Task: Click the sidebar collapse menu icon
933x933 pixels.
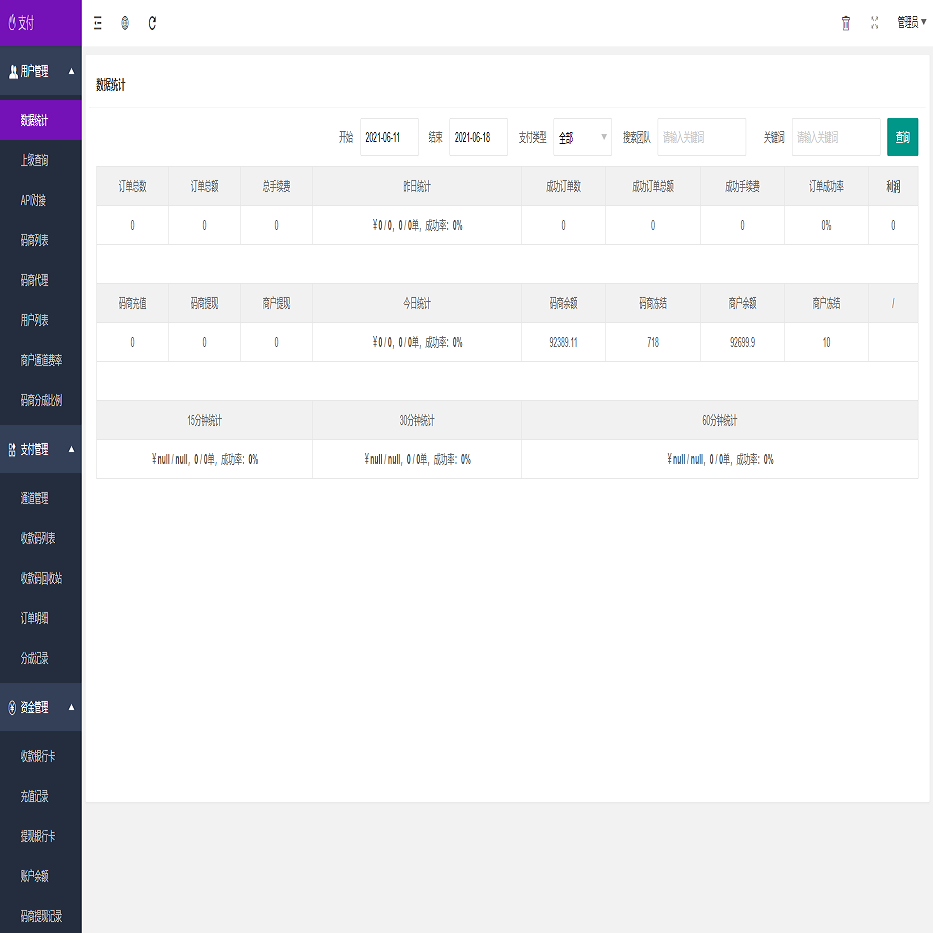Action: (x=97, y=23)
